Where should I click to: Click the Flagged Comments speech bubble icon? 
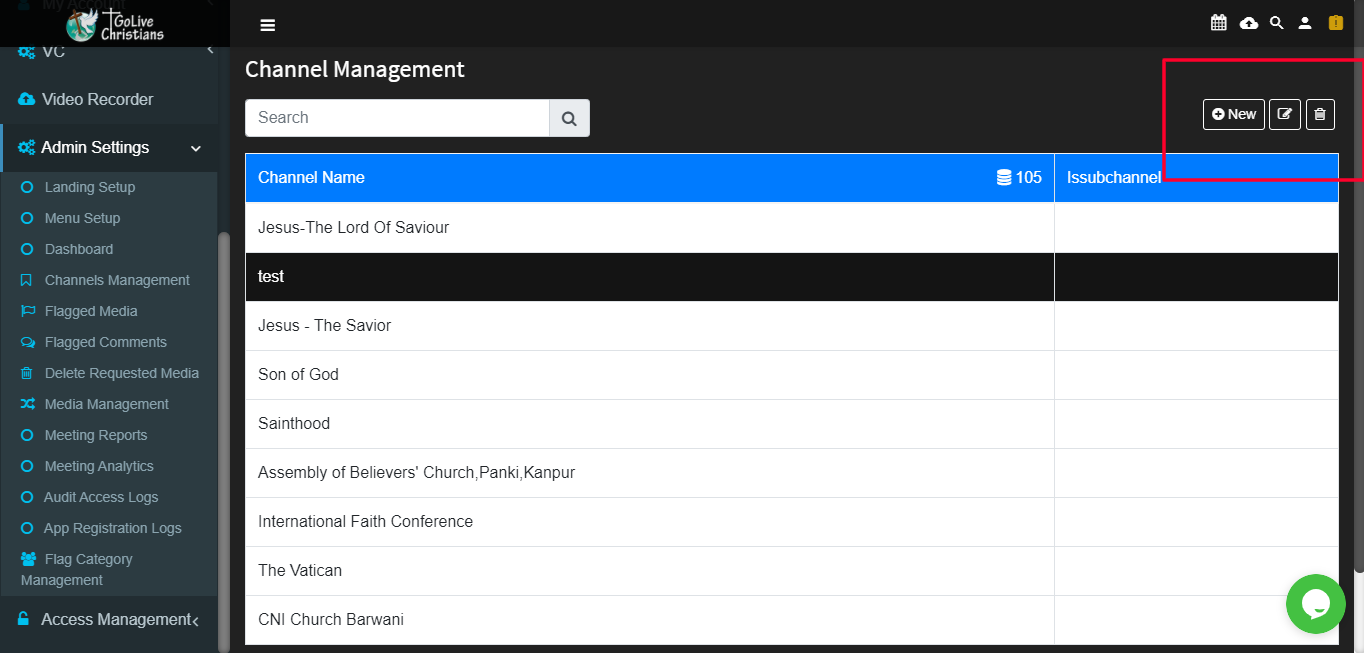[27, 342]
